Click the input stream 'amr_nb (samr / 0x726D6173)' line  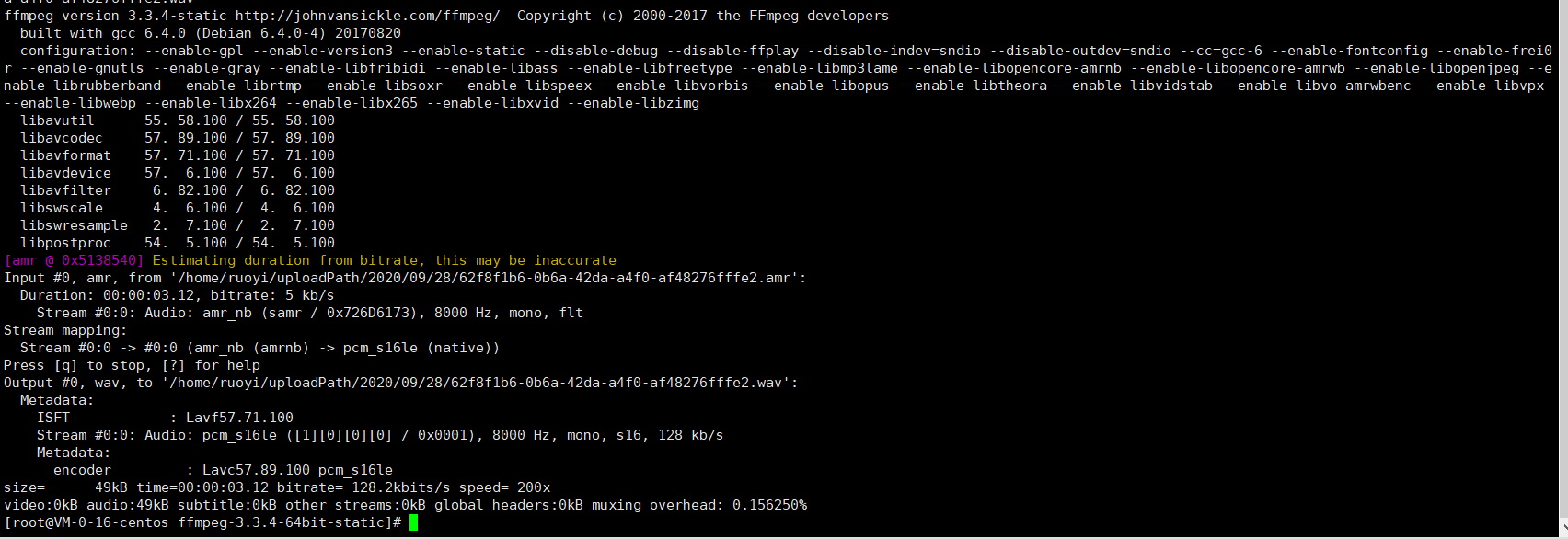pos(310,313)
